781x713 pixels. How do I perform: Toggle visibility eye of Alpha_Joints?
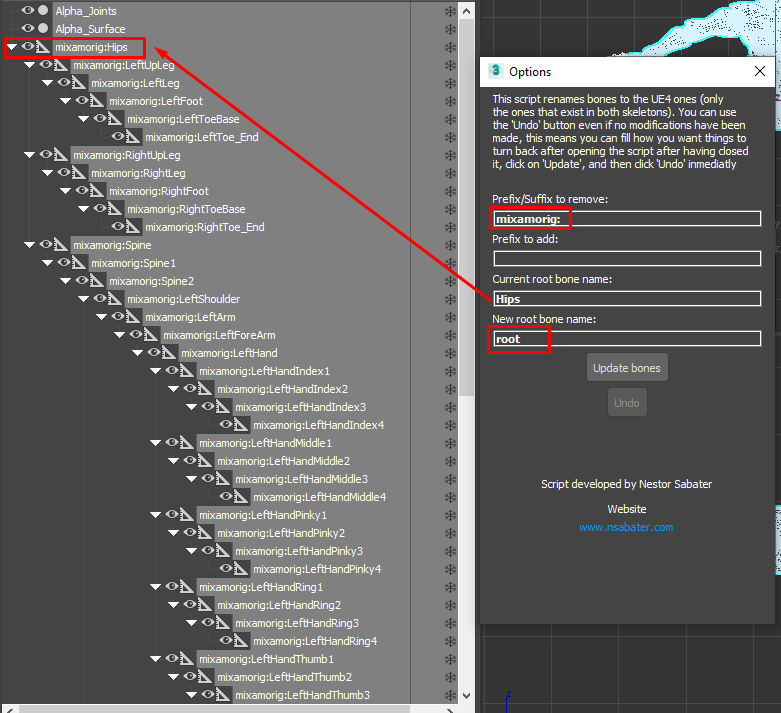[x=28, y=10]
